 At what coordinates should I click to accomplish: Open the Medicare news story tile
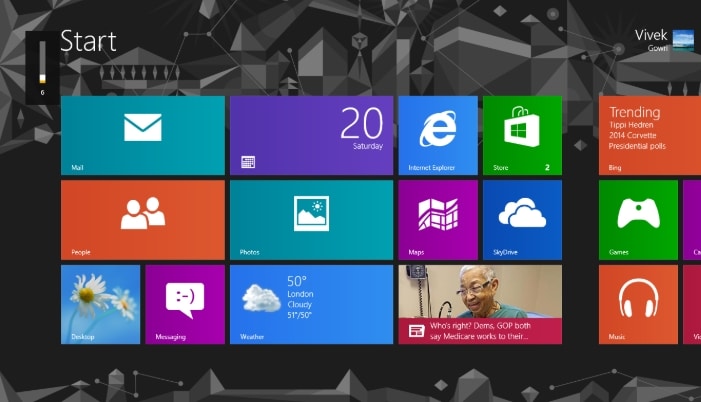click(x=479, y=304)
